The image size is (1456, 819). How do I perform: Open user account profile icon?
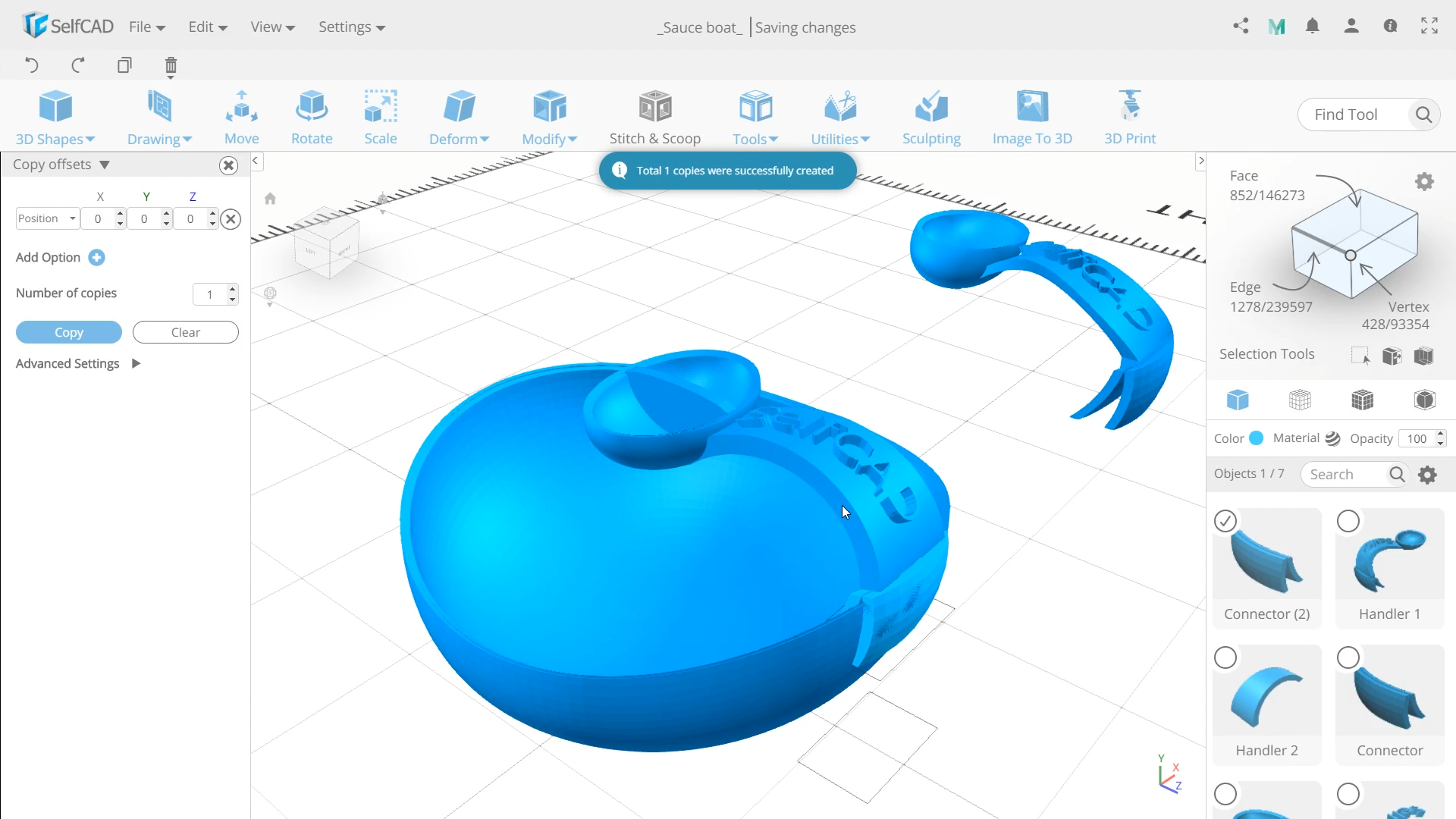[x=1351, y=27]
